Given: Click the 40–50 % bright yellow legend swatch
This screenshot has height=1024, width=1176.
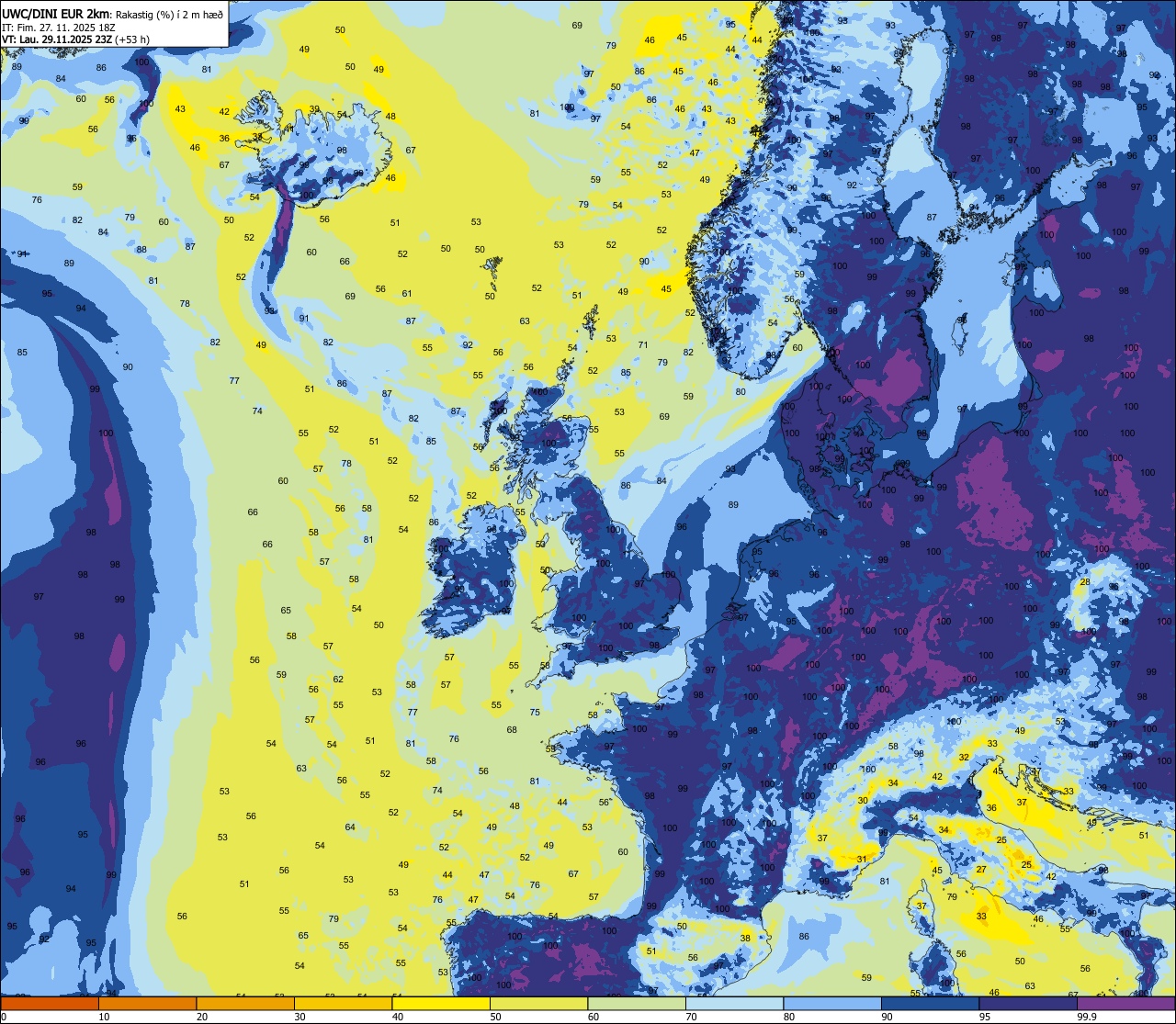Looking at the screenshot, I should [441, 1004].
